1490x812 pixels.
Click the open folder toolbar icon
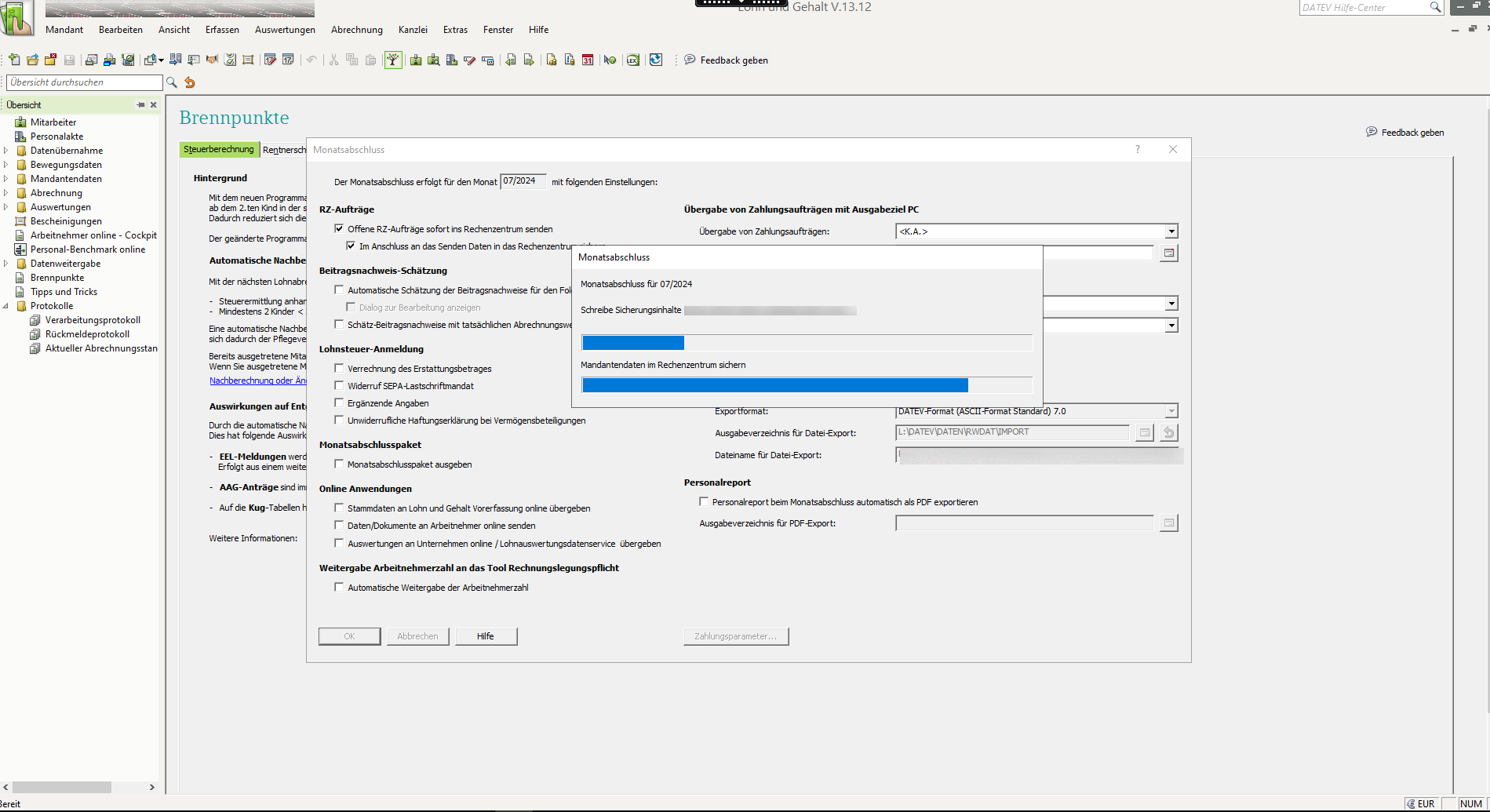click(x=32, y=60)
